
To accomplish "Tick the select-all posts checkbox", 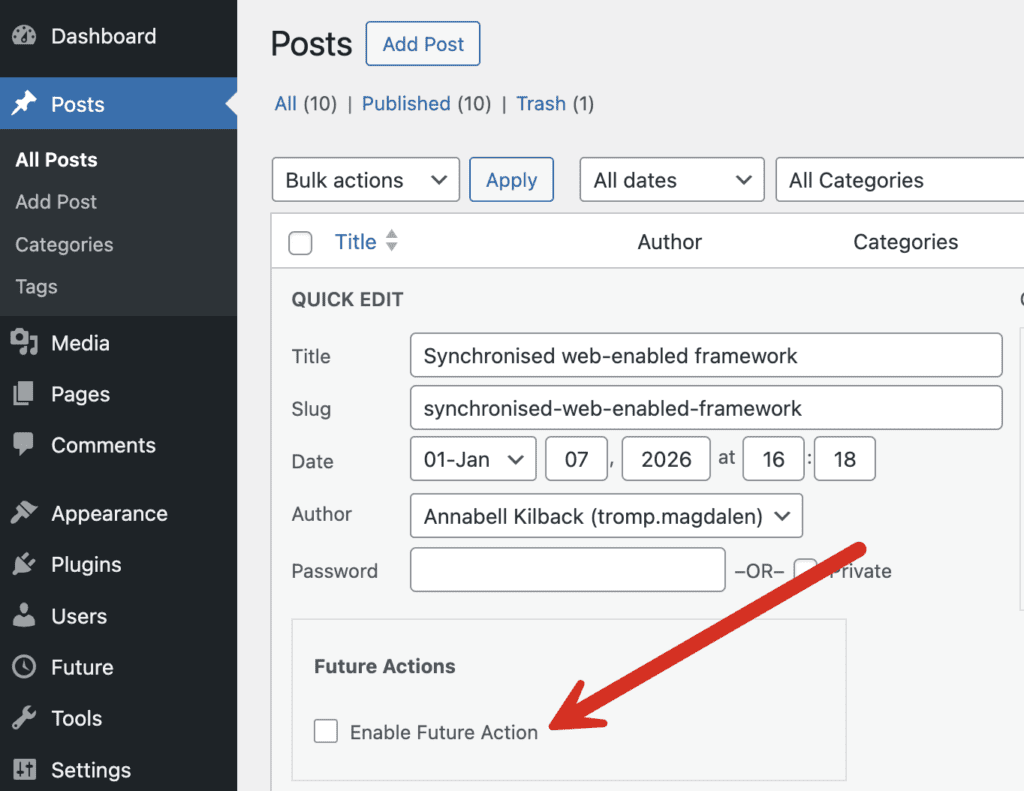I will point(300,243).
